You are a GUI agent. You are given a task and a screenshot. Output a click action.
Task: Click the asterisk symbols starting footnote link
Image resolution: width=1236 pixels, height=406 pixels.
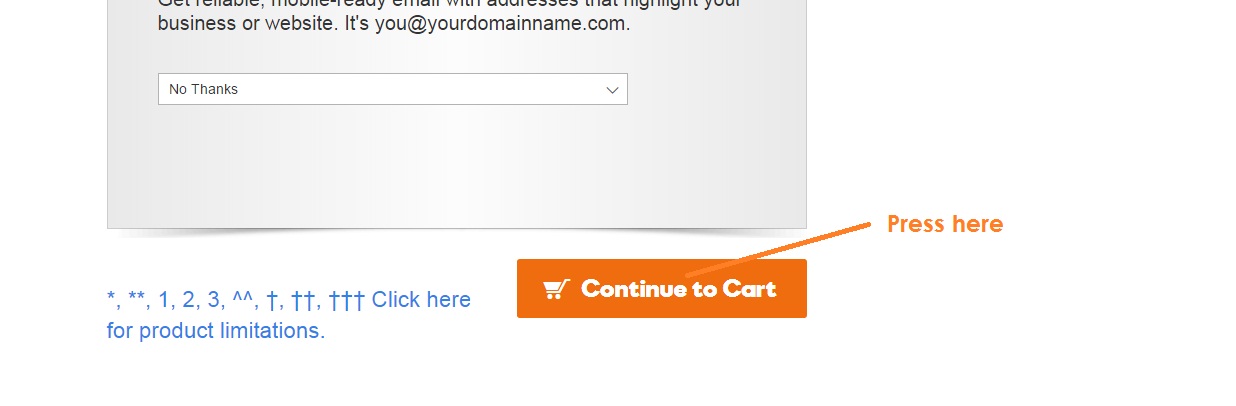pos(127,299)
